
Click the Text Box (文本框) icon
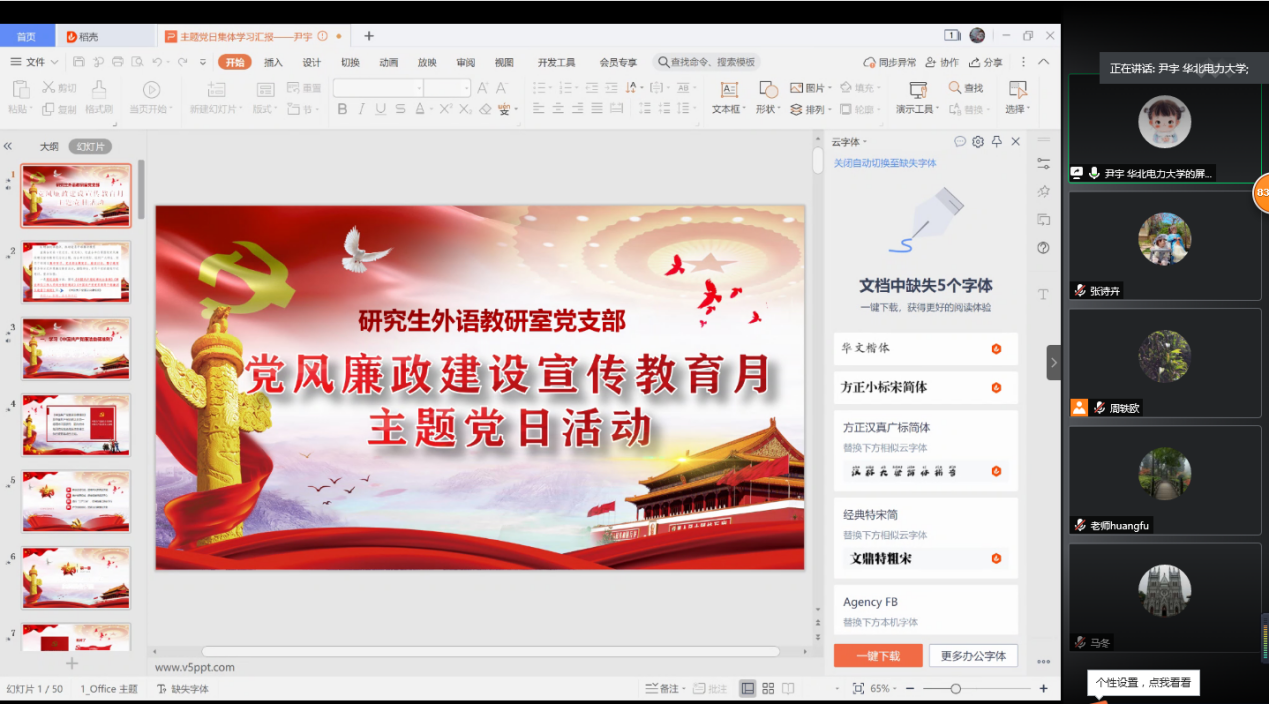pyautogui.click(x=728, y=89)
